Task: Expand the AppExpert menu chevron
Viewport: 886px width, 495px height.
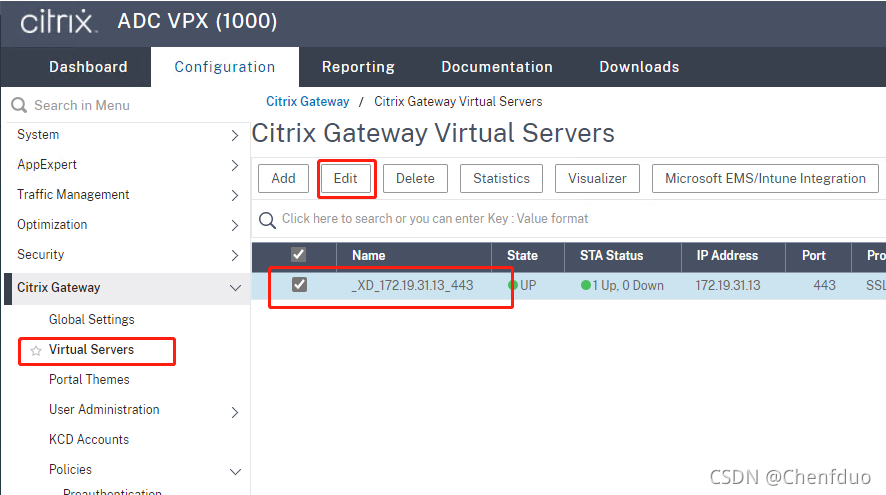Action: [235, 166]
